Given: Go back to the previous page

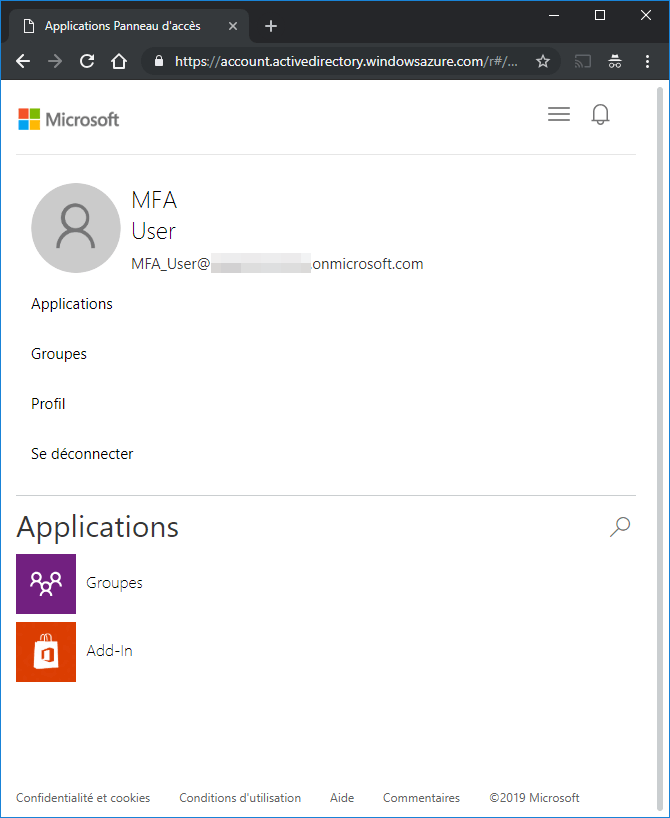Looking at the screenshot, I should pos(23,62).
